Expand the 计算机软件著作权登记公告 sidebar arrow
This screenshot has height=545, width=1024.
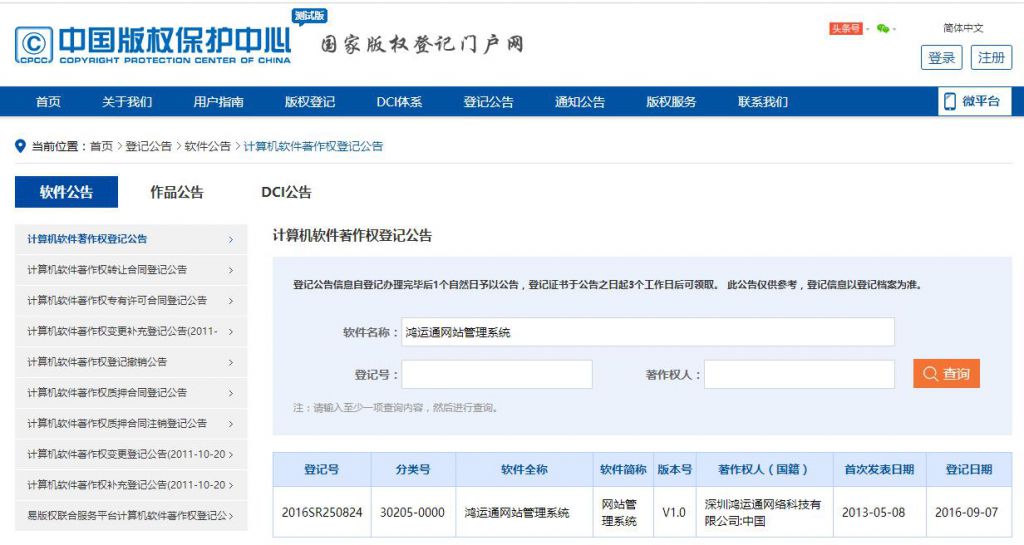pos(231,240)
